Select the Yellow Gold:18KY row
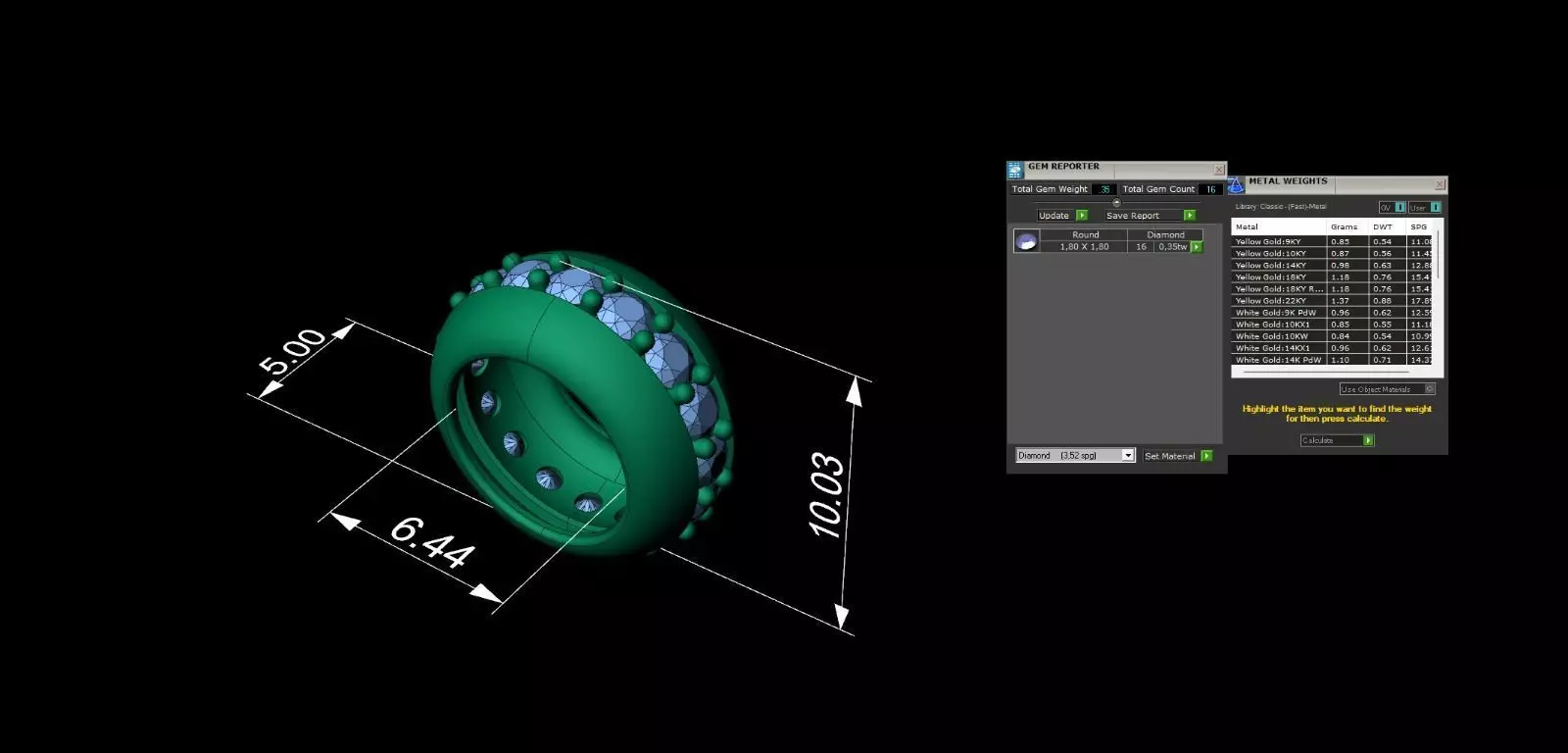The width and height of the screenshot is (1568, 753). [1332, 276]
